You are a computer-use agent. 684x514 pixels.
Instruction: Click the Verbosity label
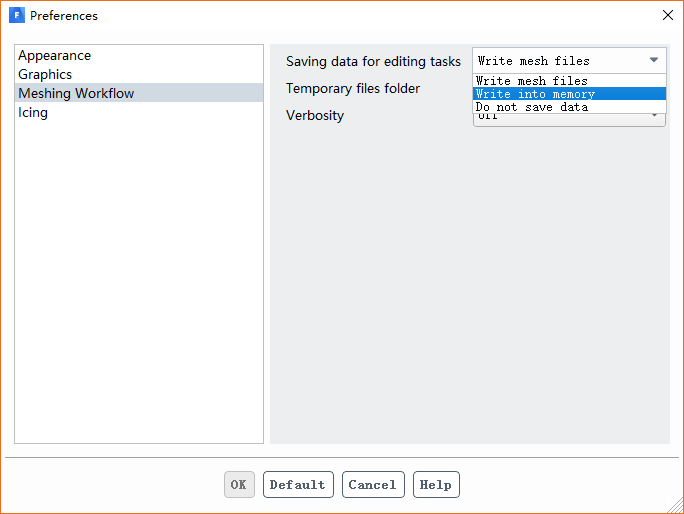(x=315, y=115)
